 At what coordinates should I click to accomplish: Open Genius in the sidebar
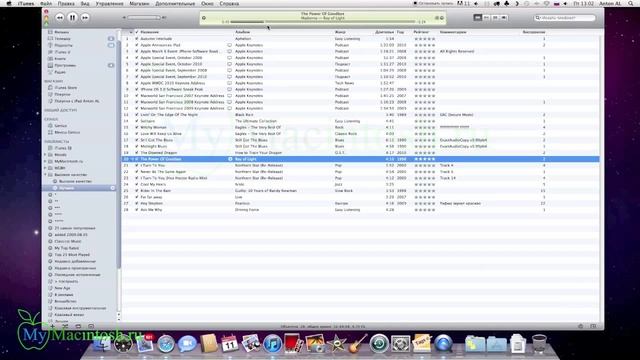click(x=60, y=126)
